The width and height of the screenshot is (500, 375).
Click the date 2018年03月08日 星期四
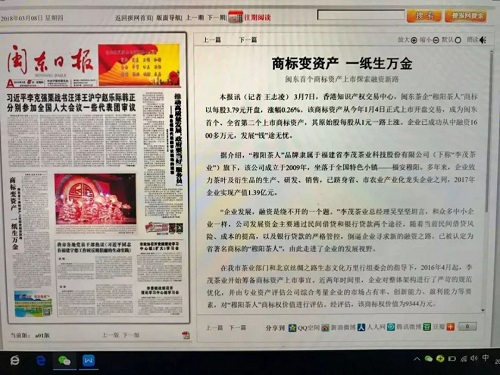tap(32, 18)
